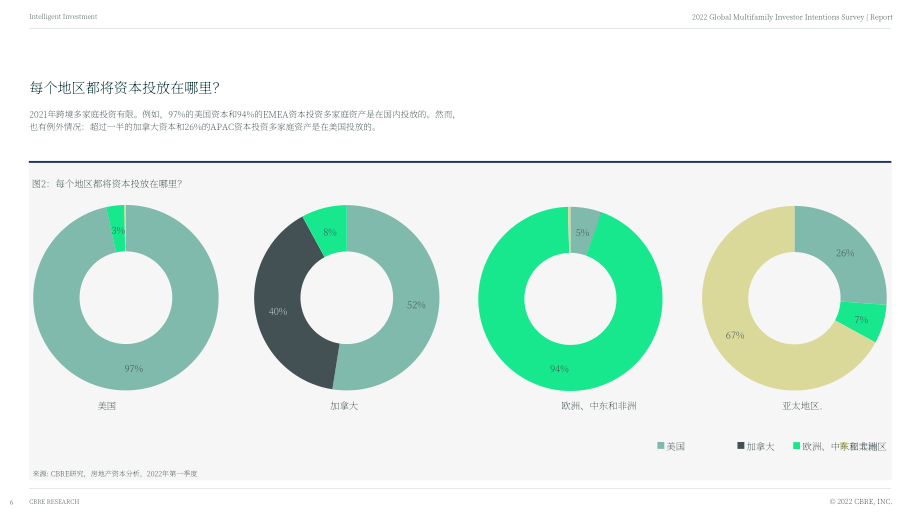Click the figure caption 图2
The width and height of the screenshot is (920, 518).
coord(107,184)
